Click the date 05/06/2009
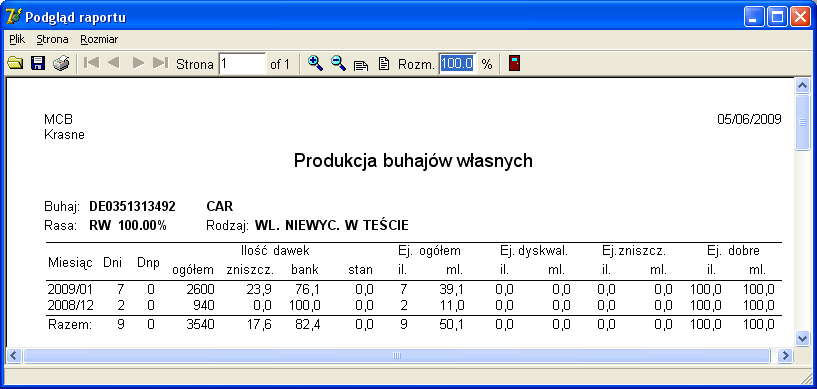817x389 pixels. pyautogui.click(x=749, y=120)
